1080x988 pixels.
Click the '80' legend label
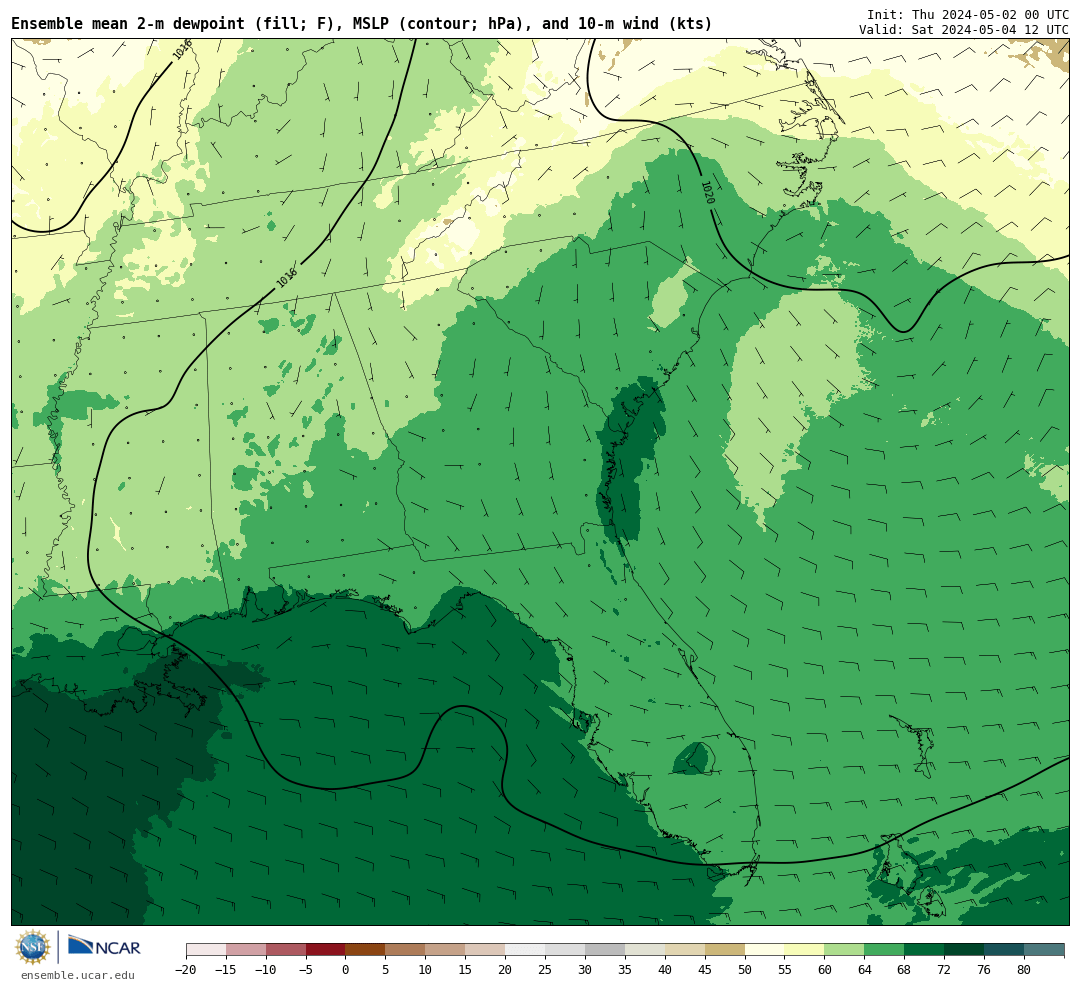(x=1024, y=970)
